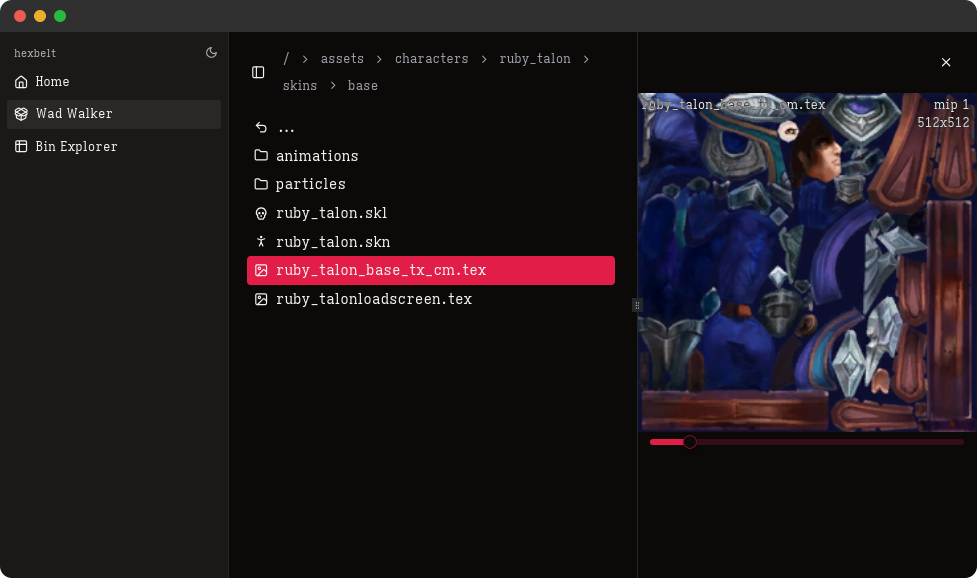Click the hexbelt app title
Image resolution: width=977 pixels, height=578 pixels.
click(x=35, y=53)
